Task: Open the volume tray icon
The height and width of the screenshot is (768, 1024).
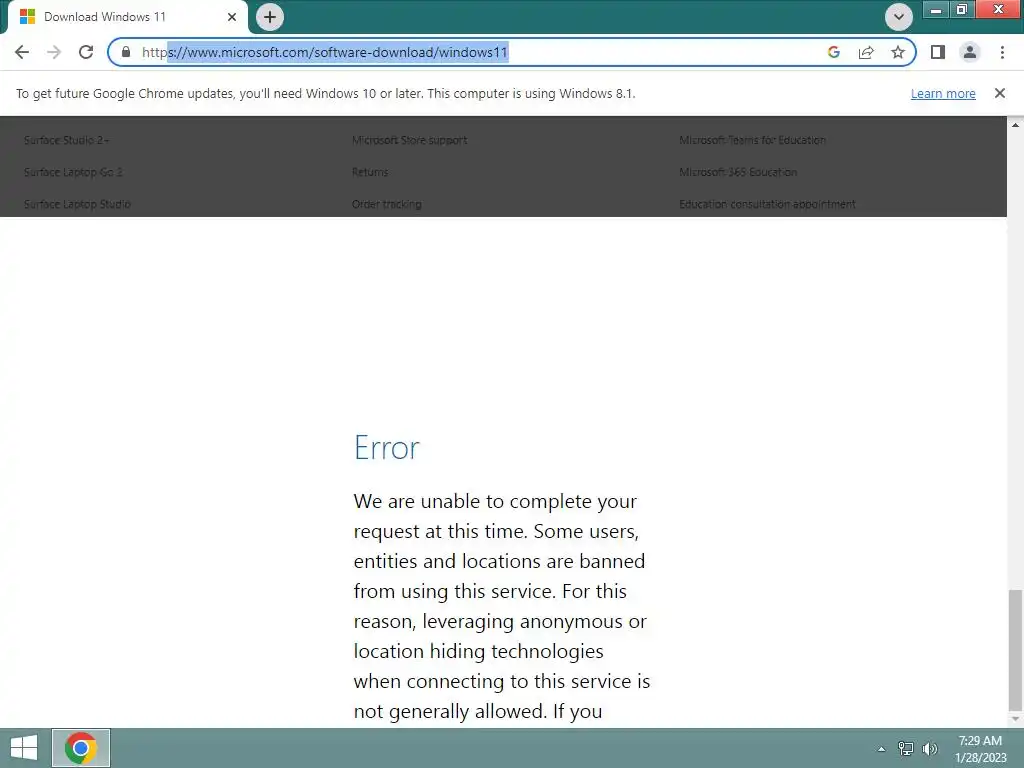Action: (929, 748)
